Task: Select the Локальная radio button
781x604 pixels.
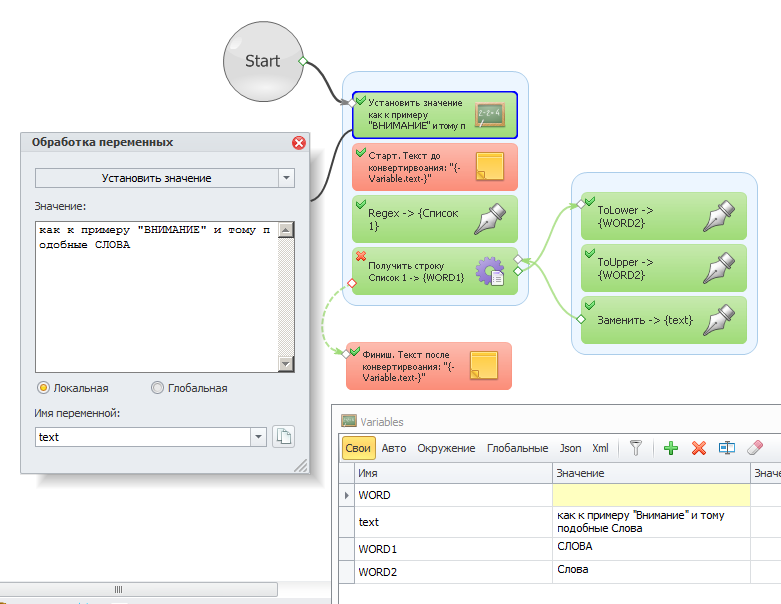Action: click(x=43, y=387)
